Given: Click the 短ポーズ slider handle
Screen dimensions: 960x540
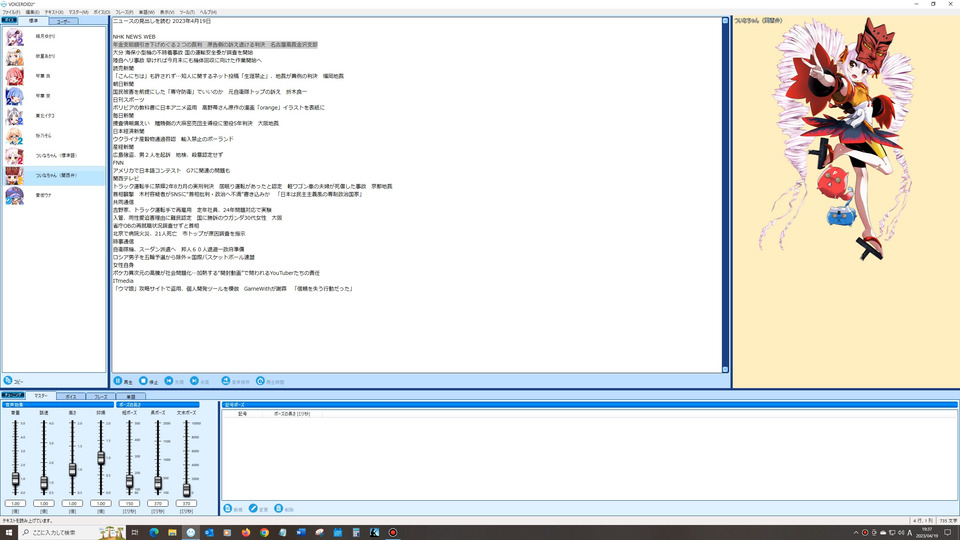Looking at the screenshot, I should (x=129, y=482).
